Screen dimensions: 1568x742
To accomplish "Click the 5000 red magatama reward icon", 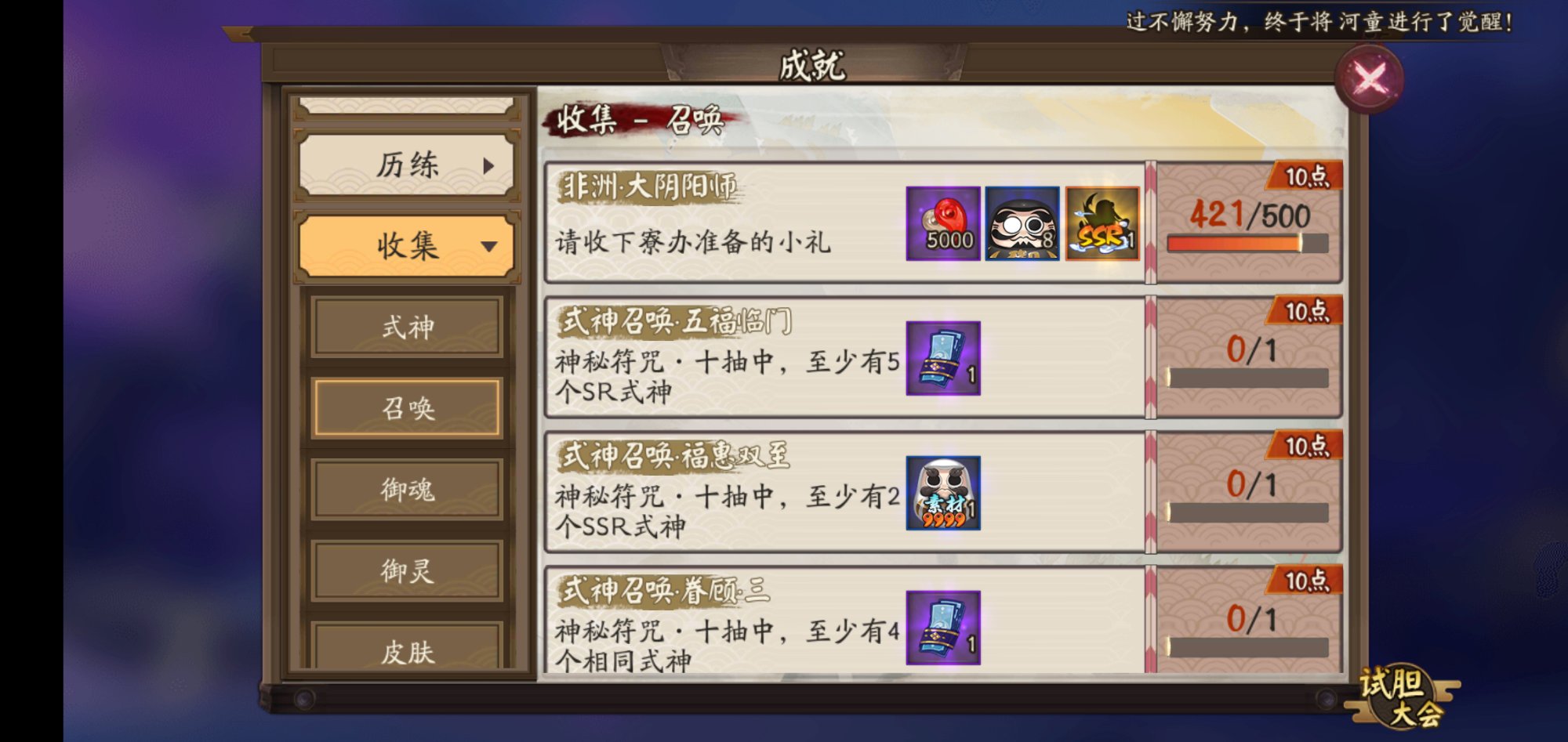I will (x=943, y=223).
